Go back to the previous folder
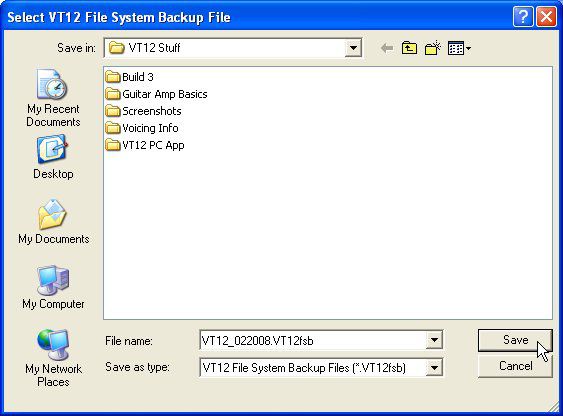The width and height of the screenshot is (563, 416). 387,48
